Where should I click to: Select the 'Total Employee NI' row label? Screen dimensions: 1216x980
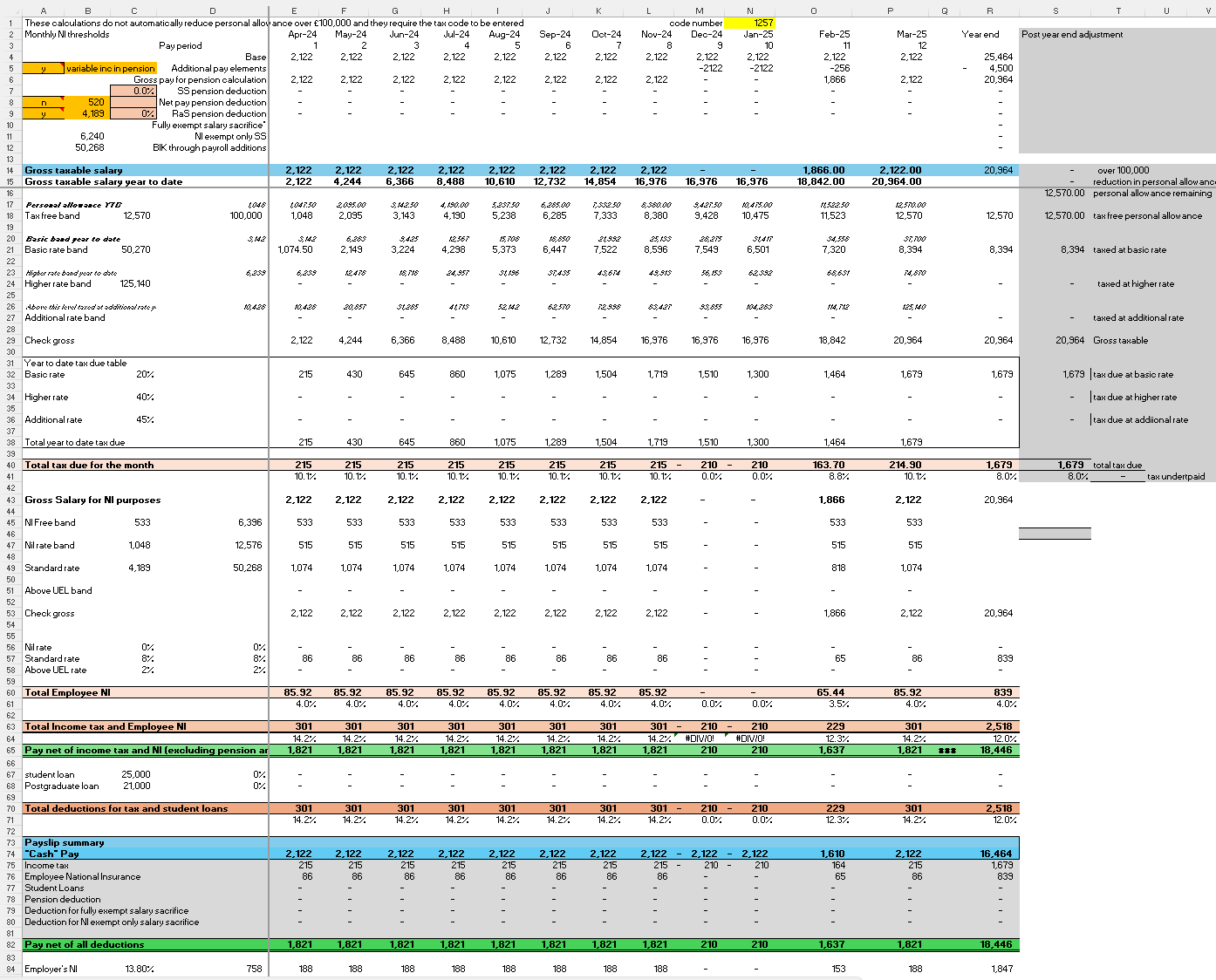[x=67, y=692]
